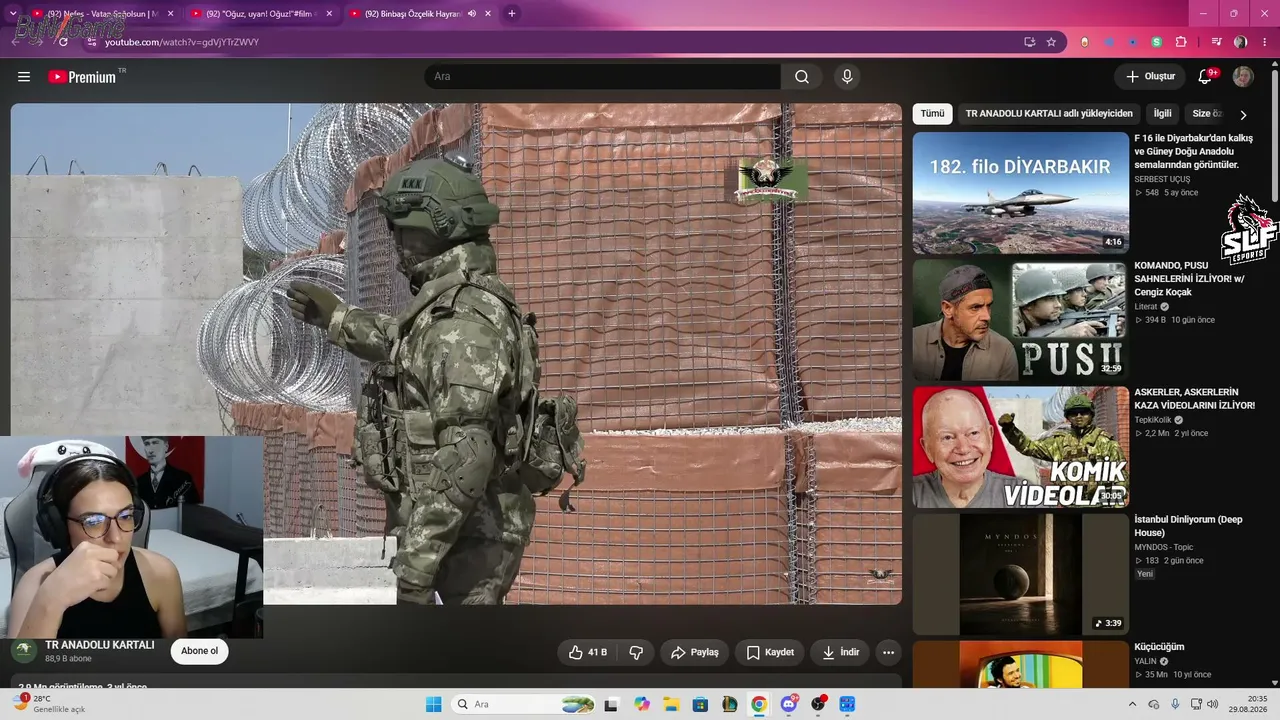Open League of Legends icon on taskbar
This screenshot has height=720, width=1280.
tap(730, 704)
